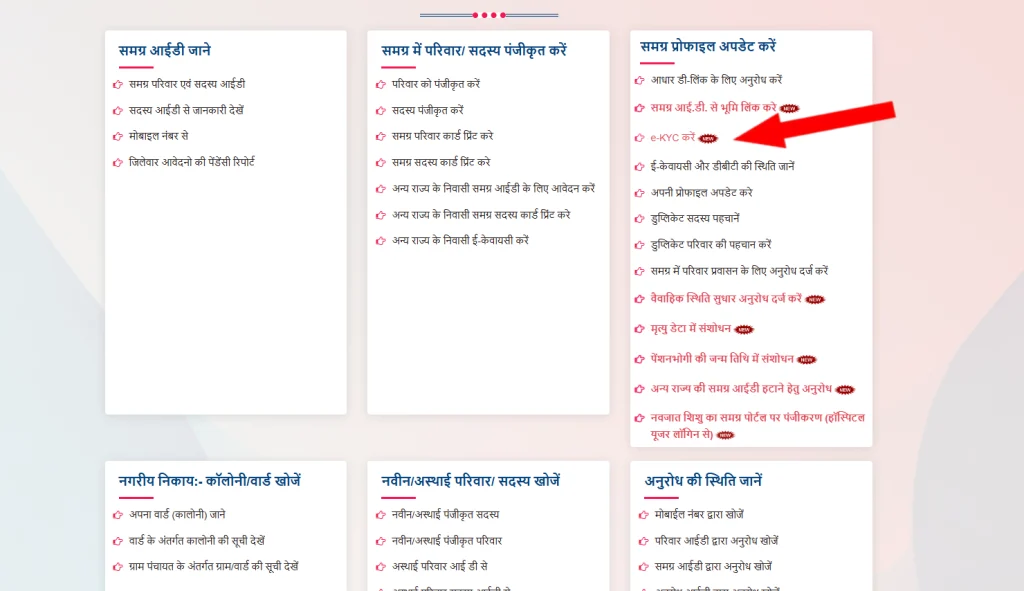Open अपनी प्रोफाइल अपडेट करे link

699,192
